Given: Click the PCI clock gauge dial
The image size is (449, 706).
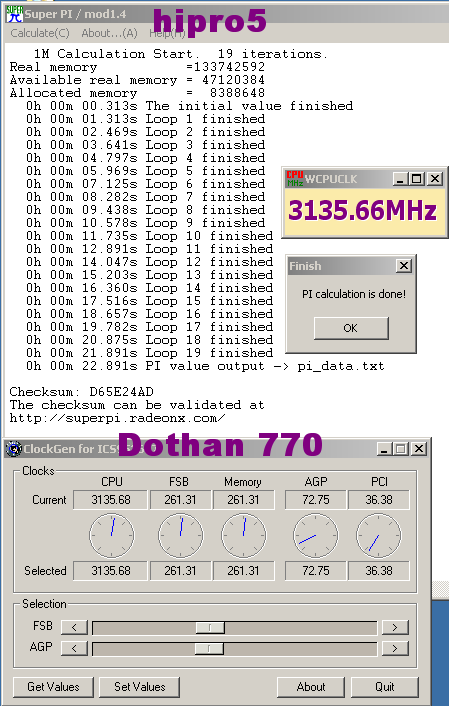Looking at the screenshot, I should point(379,536).
